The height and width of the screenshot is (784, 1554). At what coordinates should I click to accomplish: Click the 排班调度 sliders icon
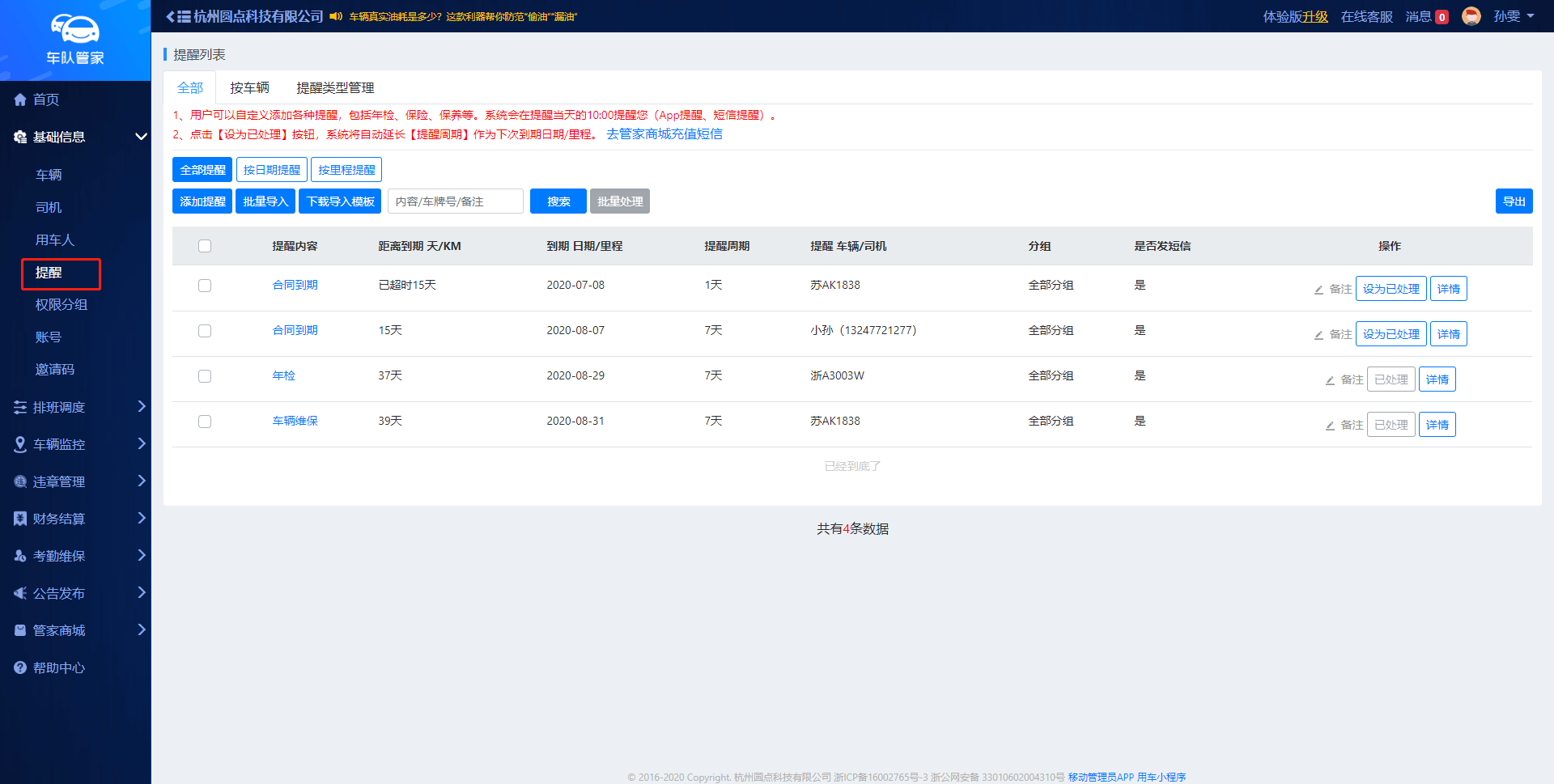click(x=20, y=407)
